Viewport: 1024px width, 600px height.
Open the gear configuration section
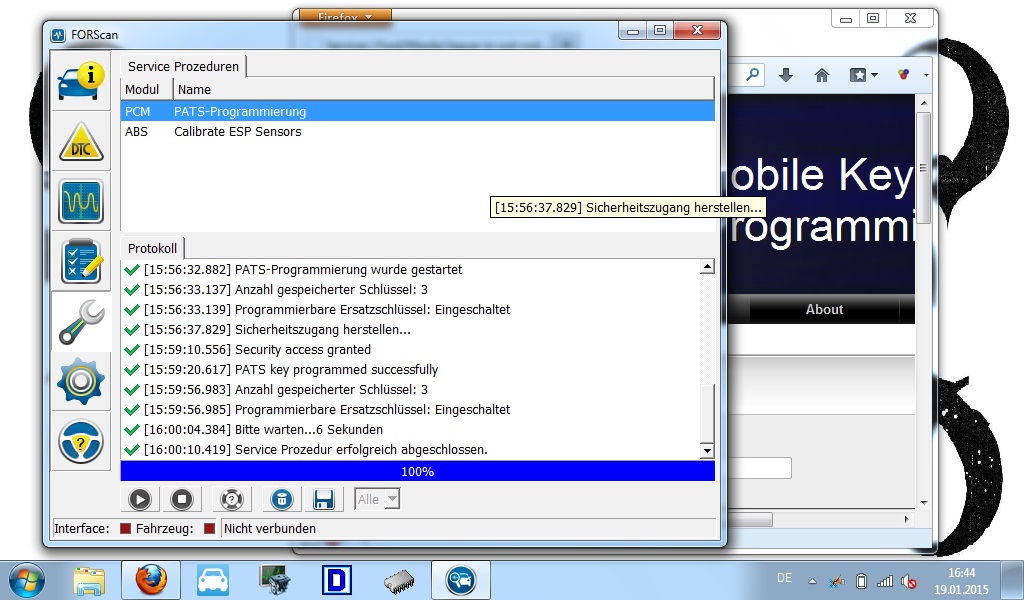click(x=82, y=381)
